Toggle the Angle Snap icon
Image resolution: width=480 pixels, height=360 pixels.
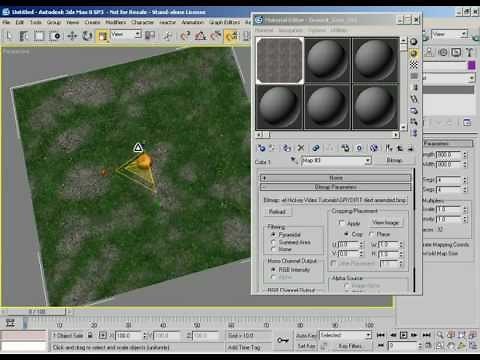[x=201, y=35]
